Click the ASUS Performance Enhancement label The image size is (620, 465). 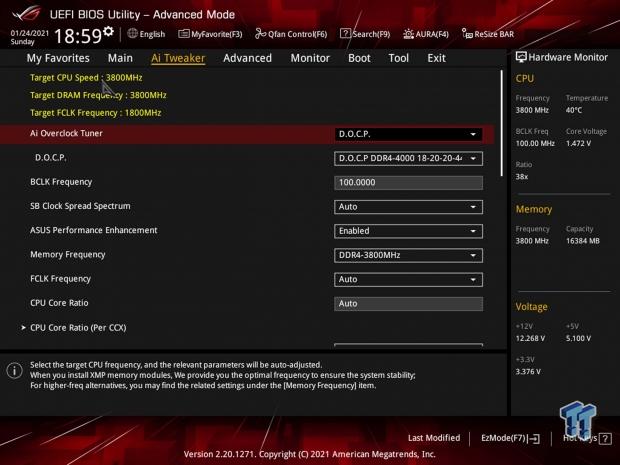tap(94, 230)
